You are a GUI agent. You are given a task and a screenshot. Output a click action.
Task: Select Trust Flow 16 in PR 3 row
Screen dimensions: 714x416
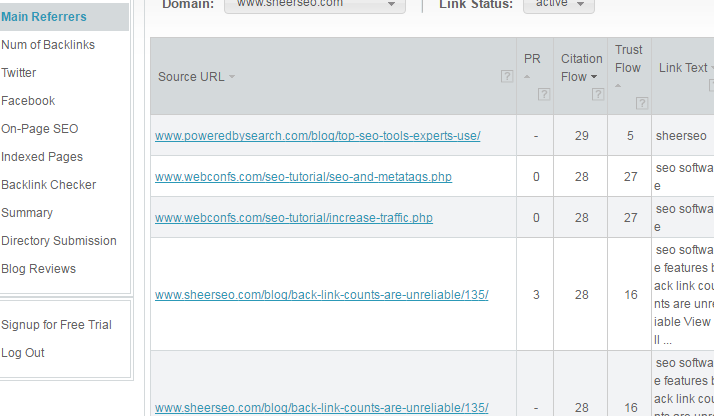click(x=630, y=295)
